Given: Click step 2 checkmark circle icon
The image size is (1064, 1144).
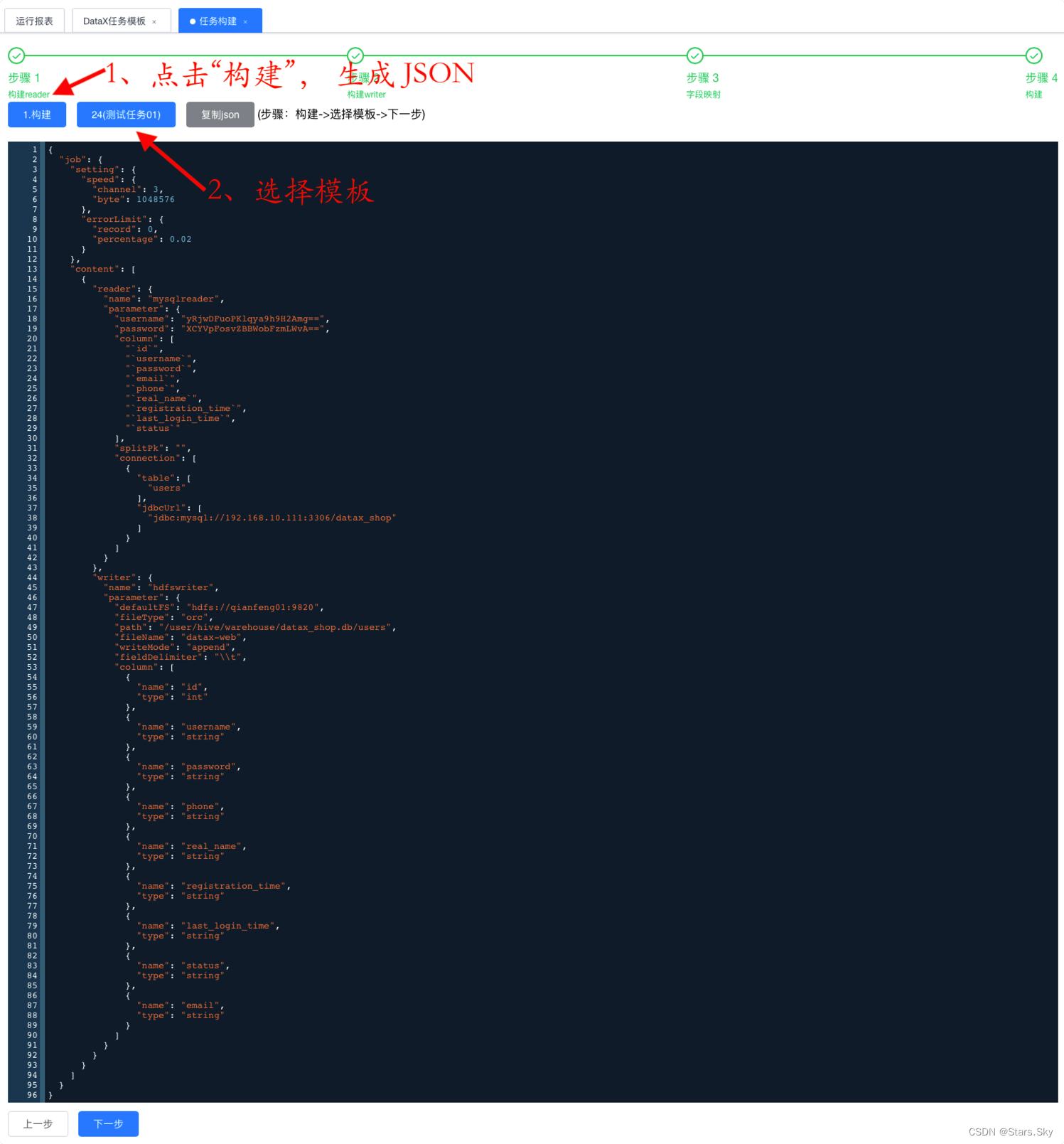Looking at the screenshot, I should click(x=355, y=55).
